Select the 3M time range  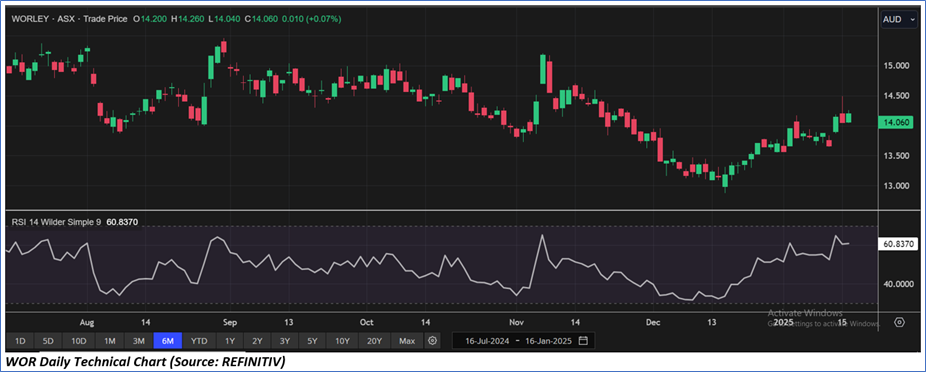pos(139,341)
